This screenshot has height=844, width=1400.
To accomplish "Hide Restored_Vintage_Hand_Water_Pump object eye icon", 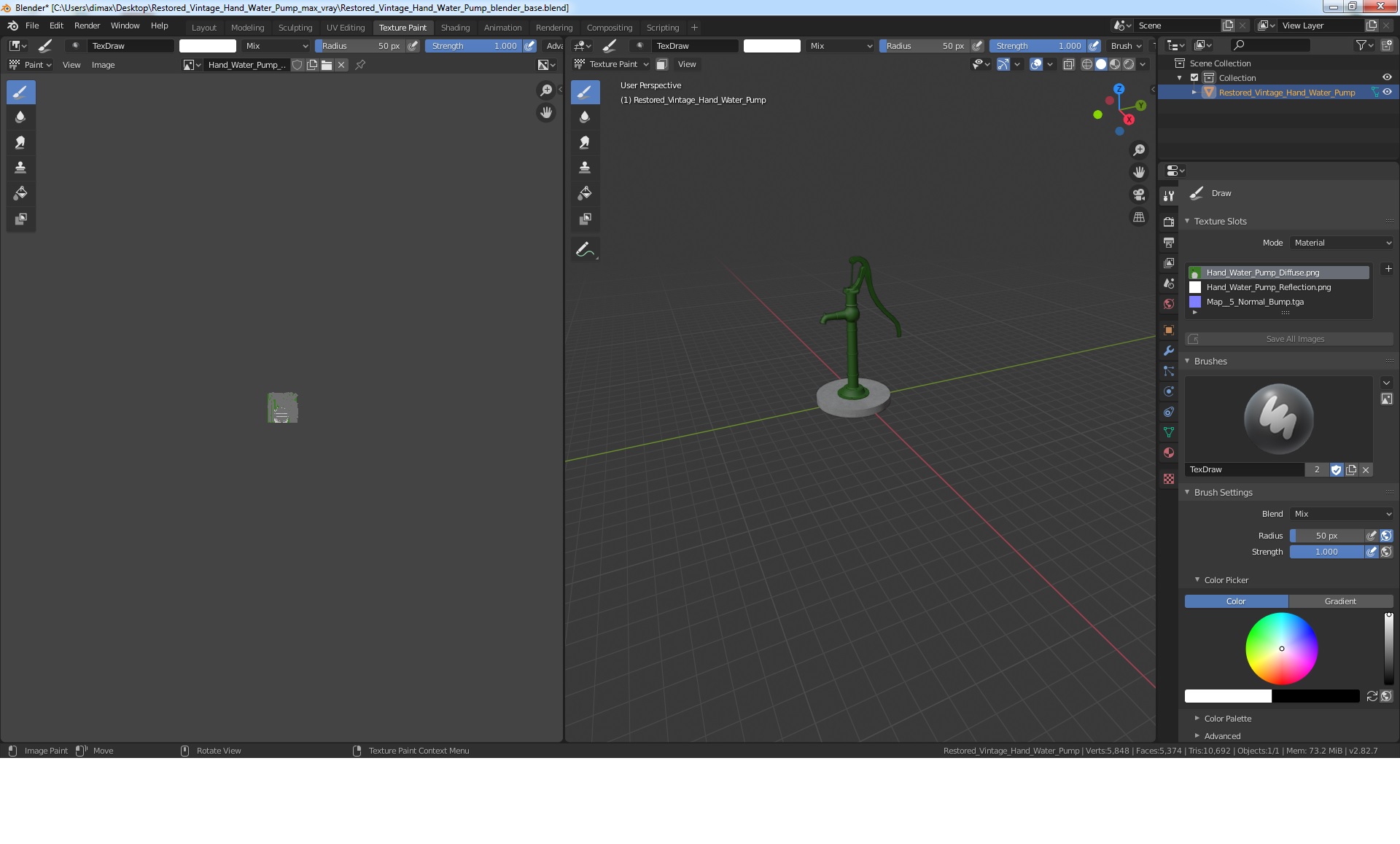I will [1387, 93].
